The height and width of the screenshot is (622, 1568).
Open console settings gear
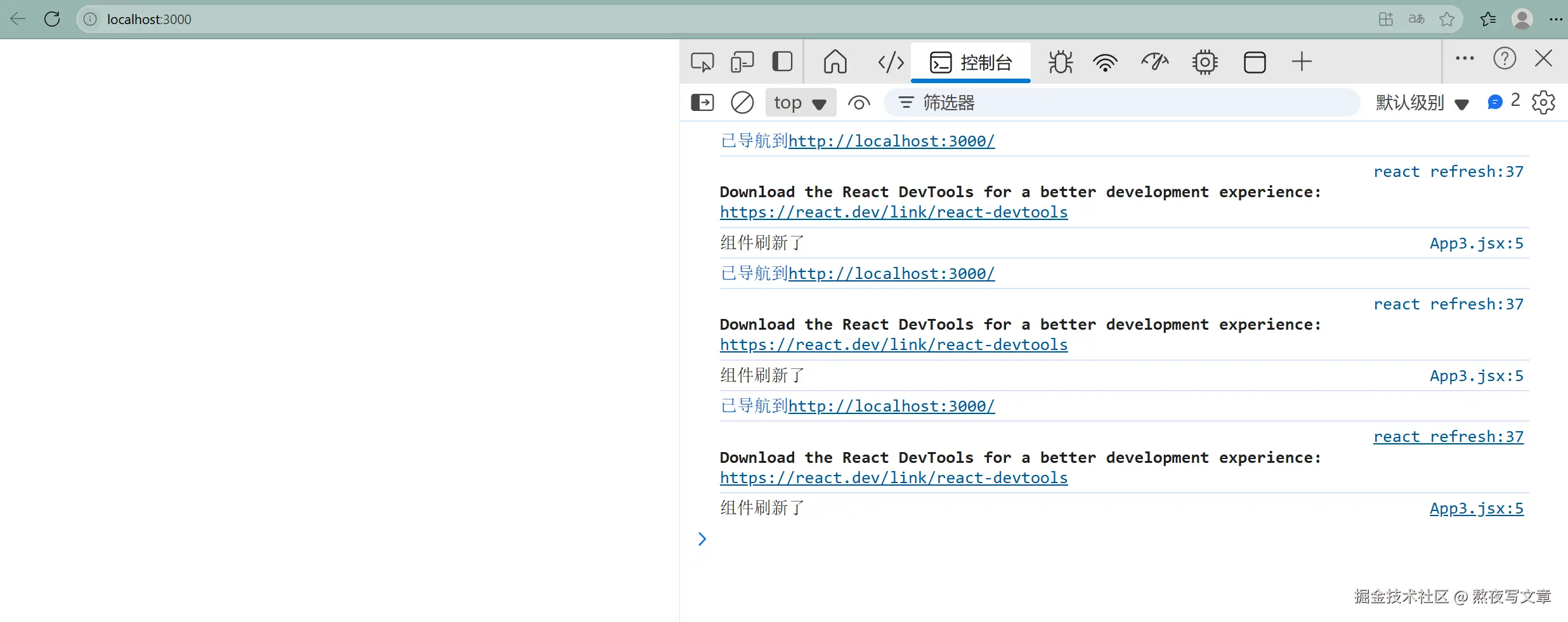[x=1543, y=102]
